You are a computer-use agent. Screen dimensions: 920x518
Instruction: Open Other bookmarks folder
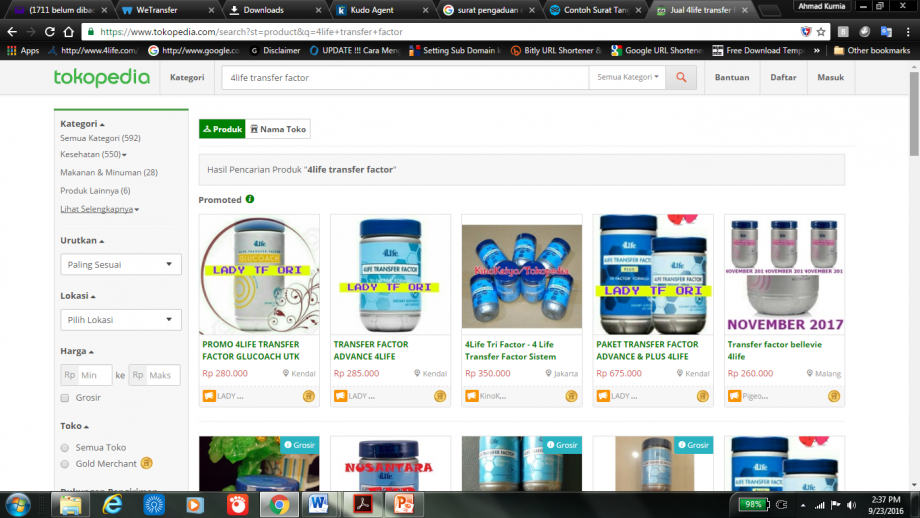(x=872, y=50)
